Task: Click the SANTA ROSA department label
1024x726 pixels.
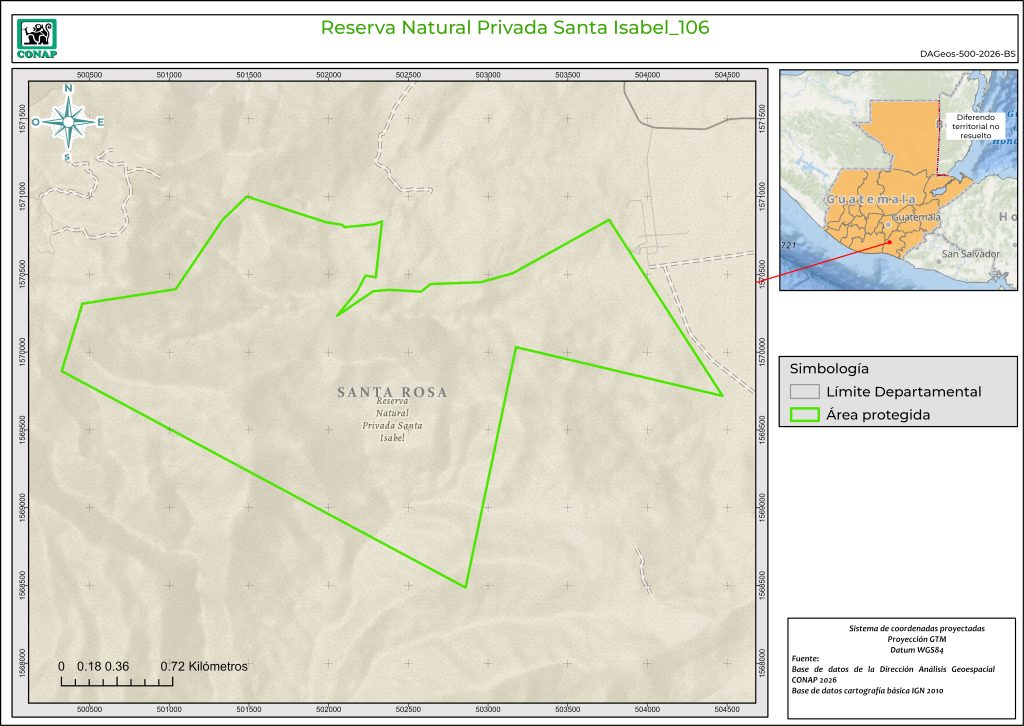Action: 392,392
